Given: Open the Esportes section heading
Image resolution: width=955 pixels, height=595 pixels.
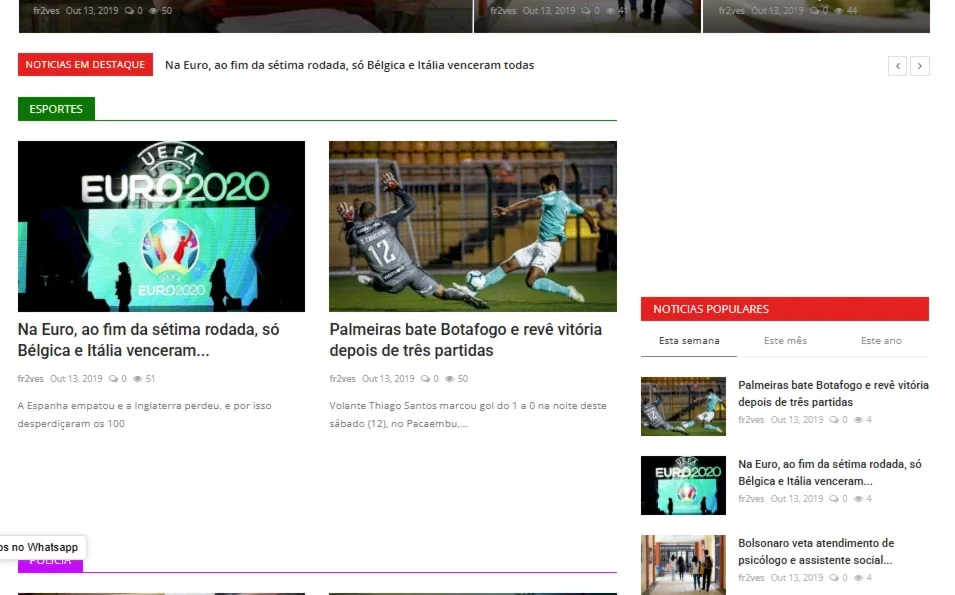Looking at the screenshot, I should click(56, 109).
